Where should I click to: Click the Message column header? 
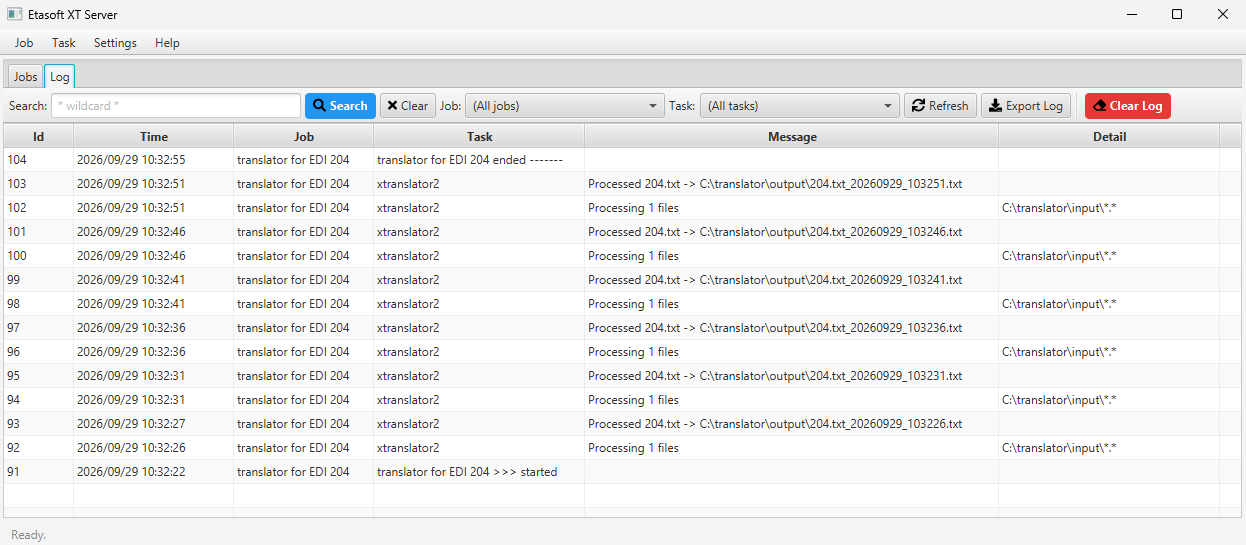[x=792, y=136]
